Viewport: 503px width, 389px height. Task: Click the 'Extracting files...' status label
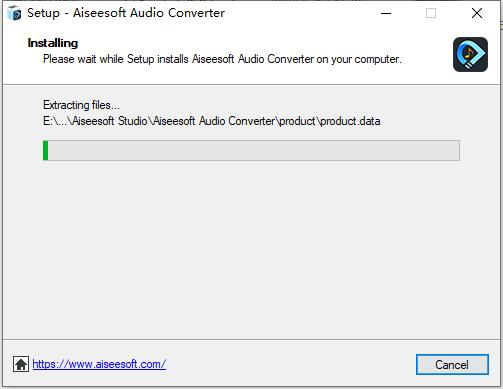click(x=81, y=105)
